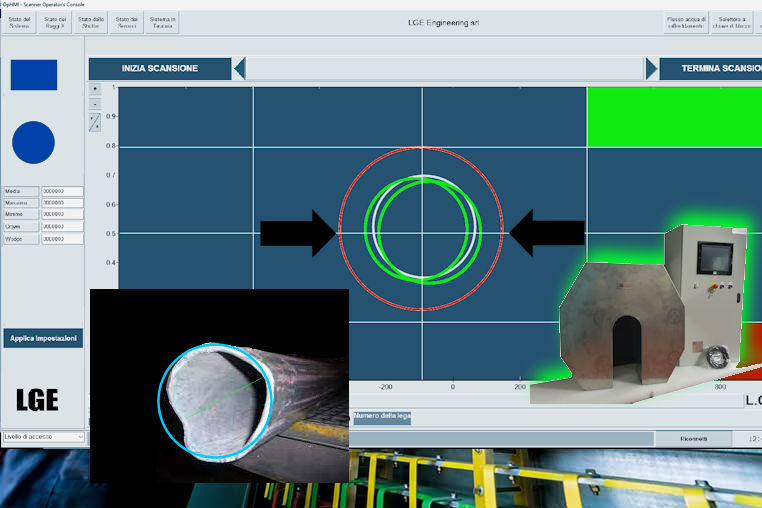Select the blue circle shape
762x508 pixels.
point(34,142)
